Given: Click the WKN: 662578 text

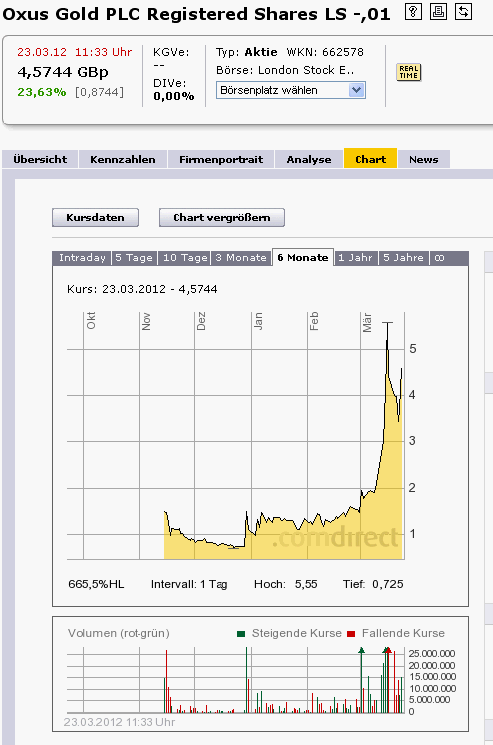Looking at the screenshot, I should point(325,52).
